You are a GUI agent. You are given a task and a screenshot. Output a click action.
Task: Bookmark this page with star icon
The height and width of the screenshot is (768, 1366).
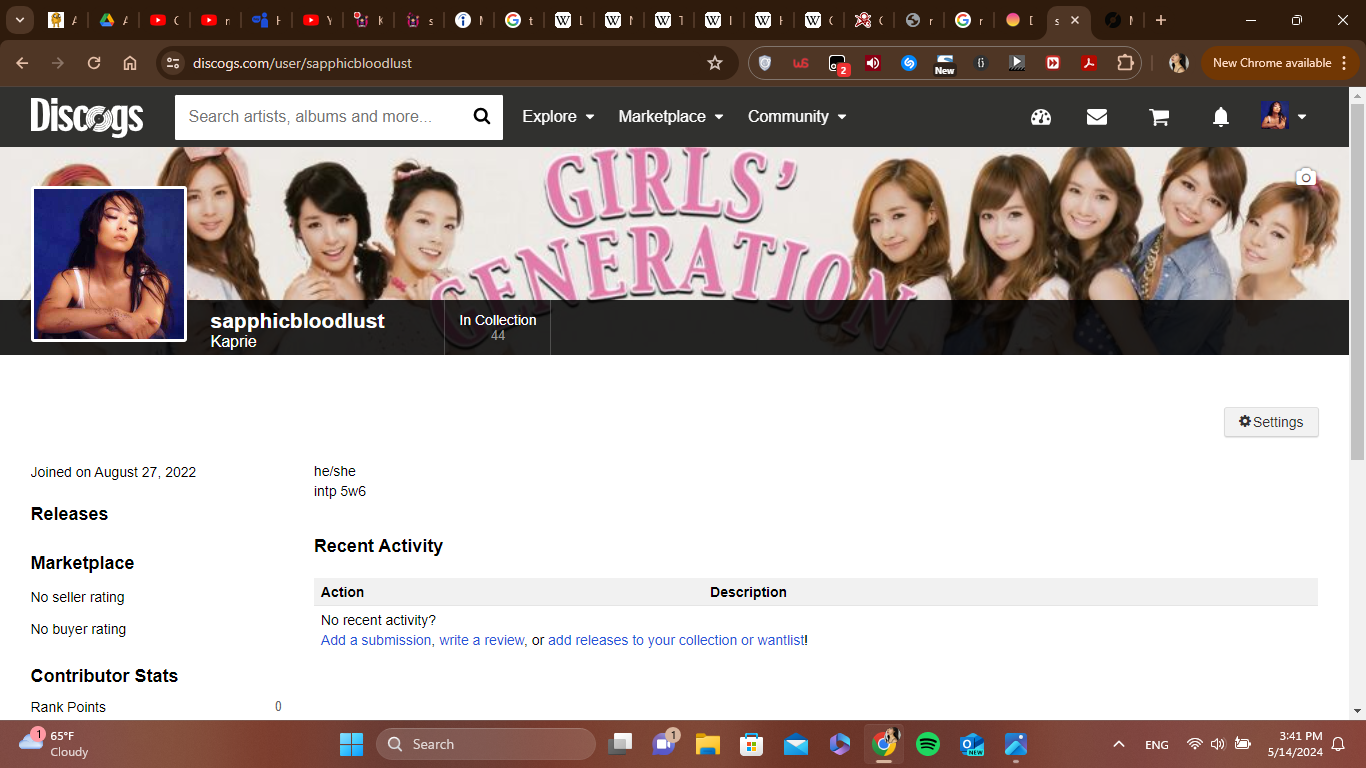tap(715, 63)
